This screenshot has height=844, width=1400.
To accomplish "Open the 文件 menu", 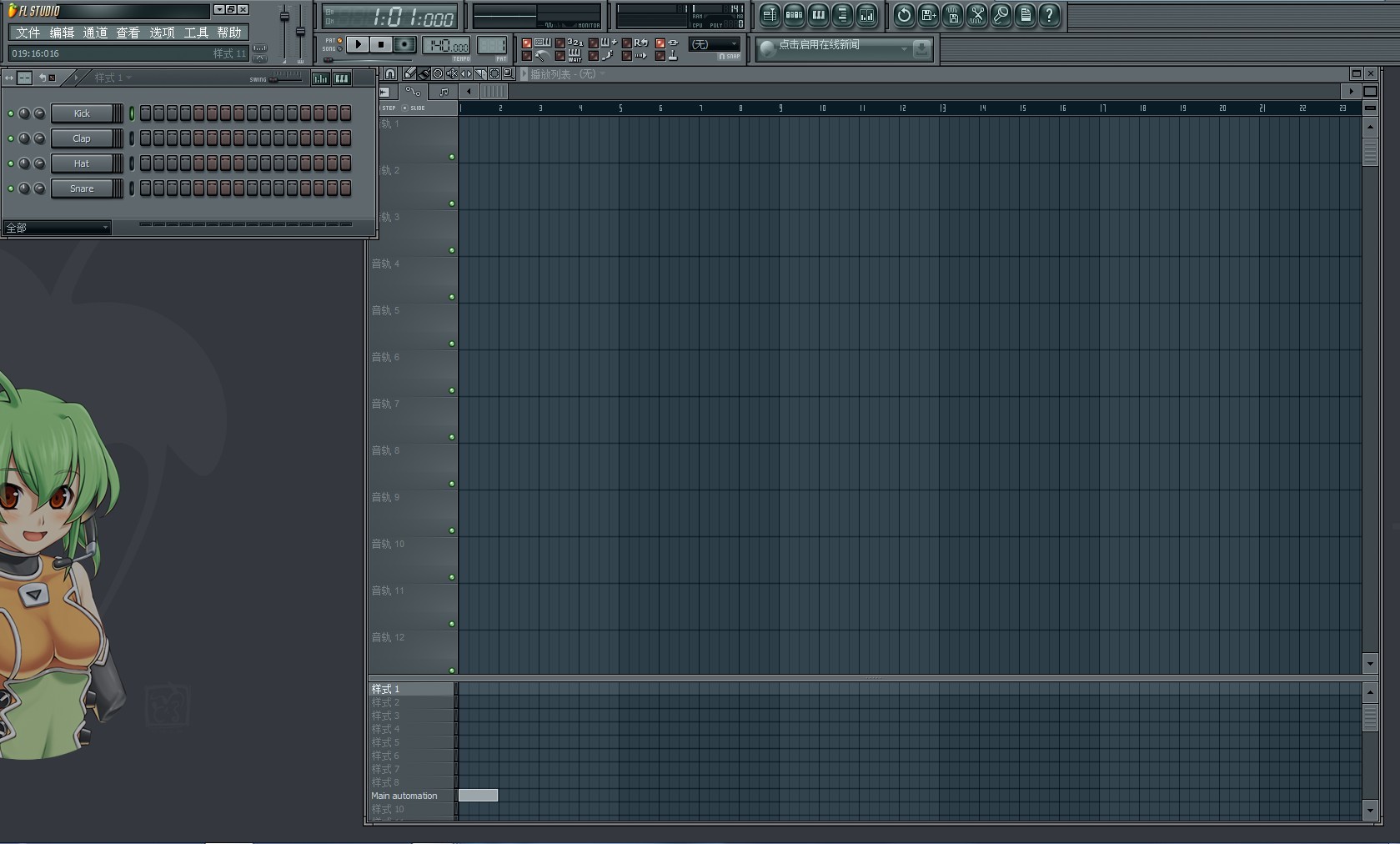I will [x=28, y=33].
